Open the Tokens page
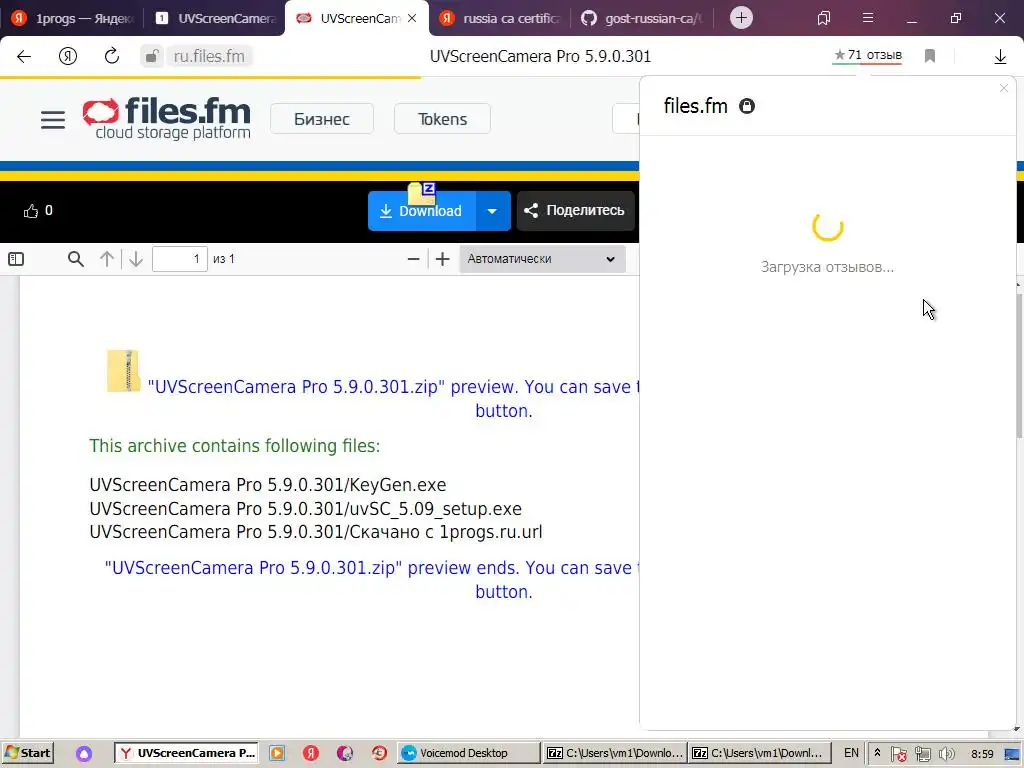 pos(442,119)
